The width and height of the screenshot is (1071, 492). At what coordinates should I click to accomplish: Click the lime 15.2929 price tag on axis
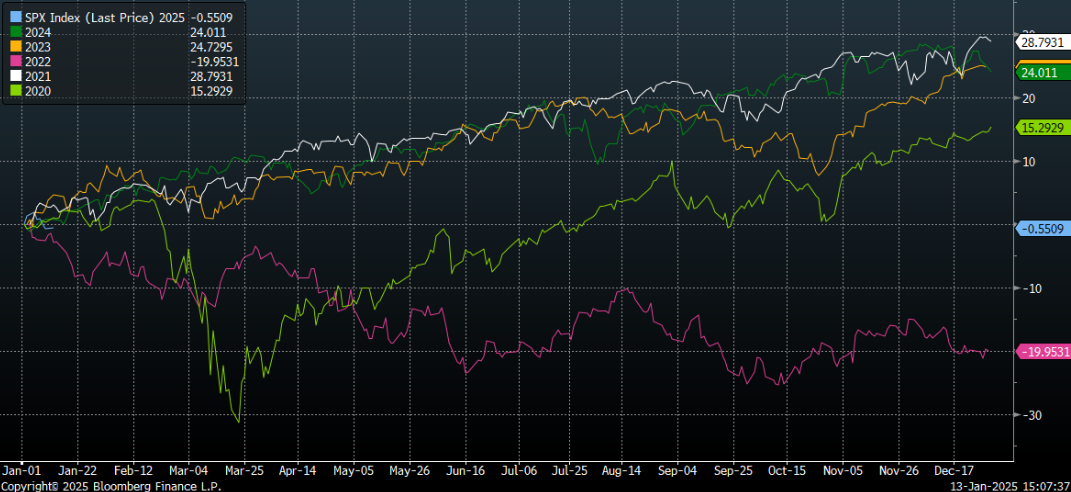pyautogui.click(x=1043, y=127)
